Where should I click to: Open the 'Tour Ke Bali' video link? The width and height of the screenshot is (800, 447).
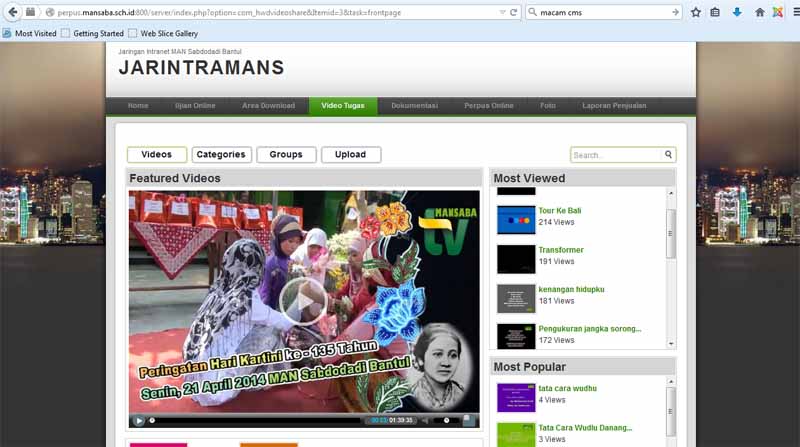pos(560,210)
